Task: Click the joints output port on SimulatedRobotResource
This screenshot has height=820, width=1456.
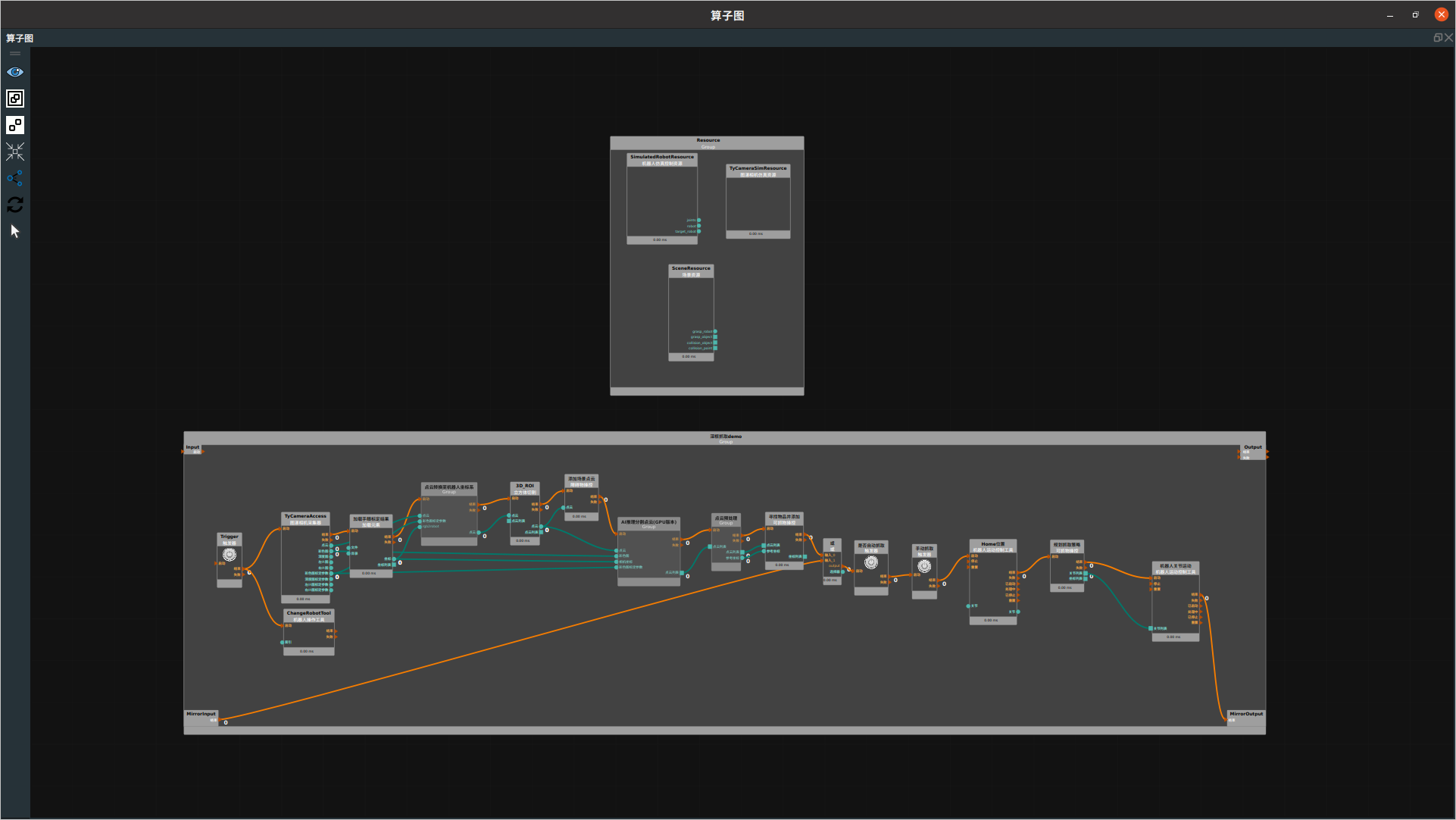Action: click(698, 221)
